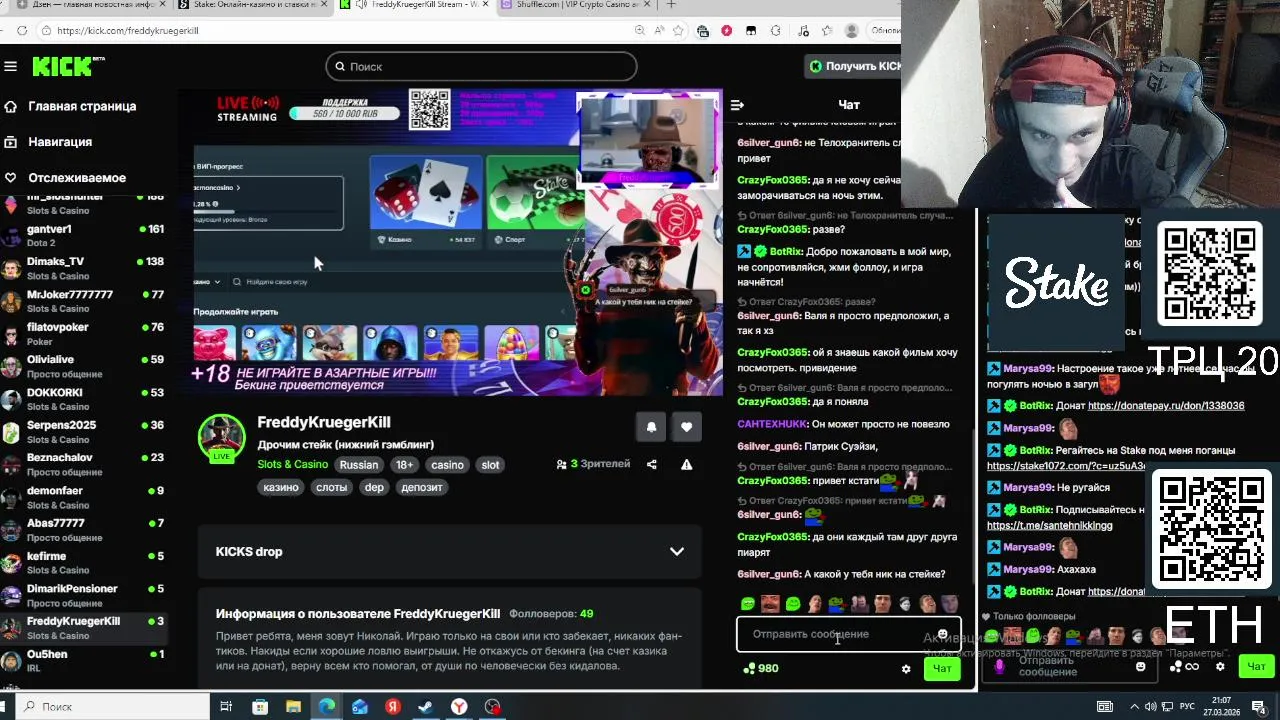Image resolution: width=1280 pixels, height=720 pixels.
Task: Toggle notification bell for FreddyKruegerKill
Action: (x=651, y=427)
